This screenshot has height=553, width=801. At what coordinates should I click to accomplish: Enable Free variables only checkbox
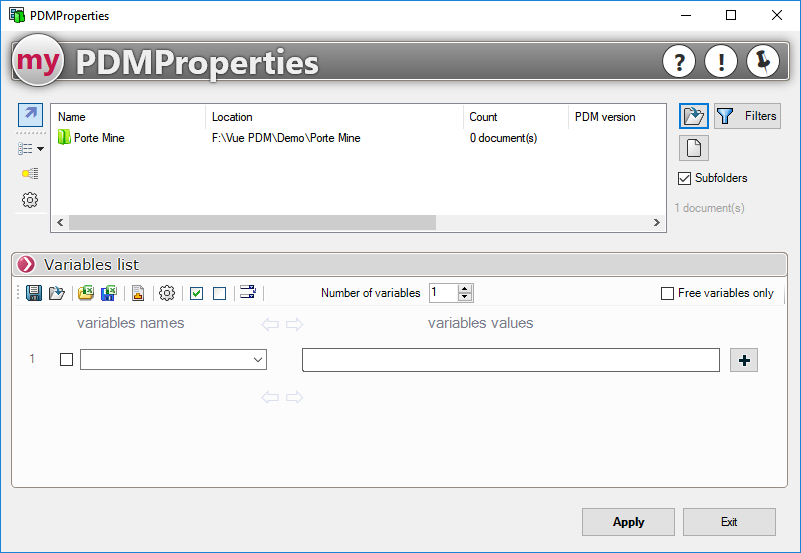[x=668, y=293]
